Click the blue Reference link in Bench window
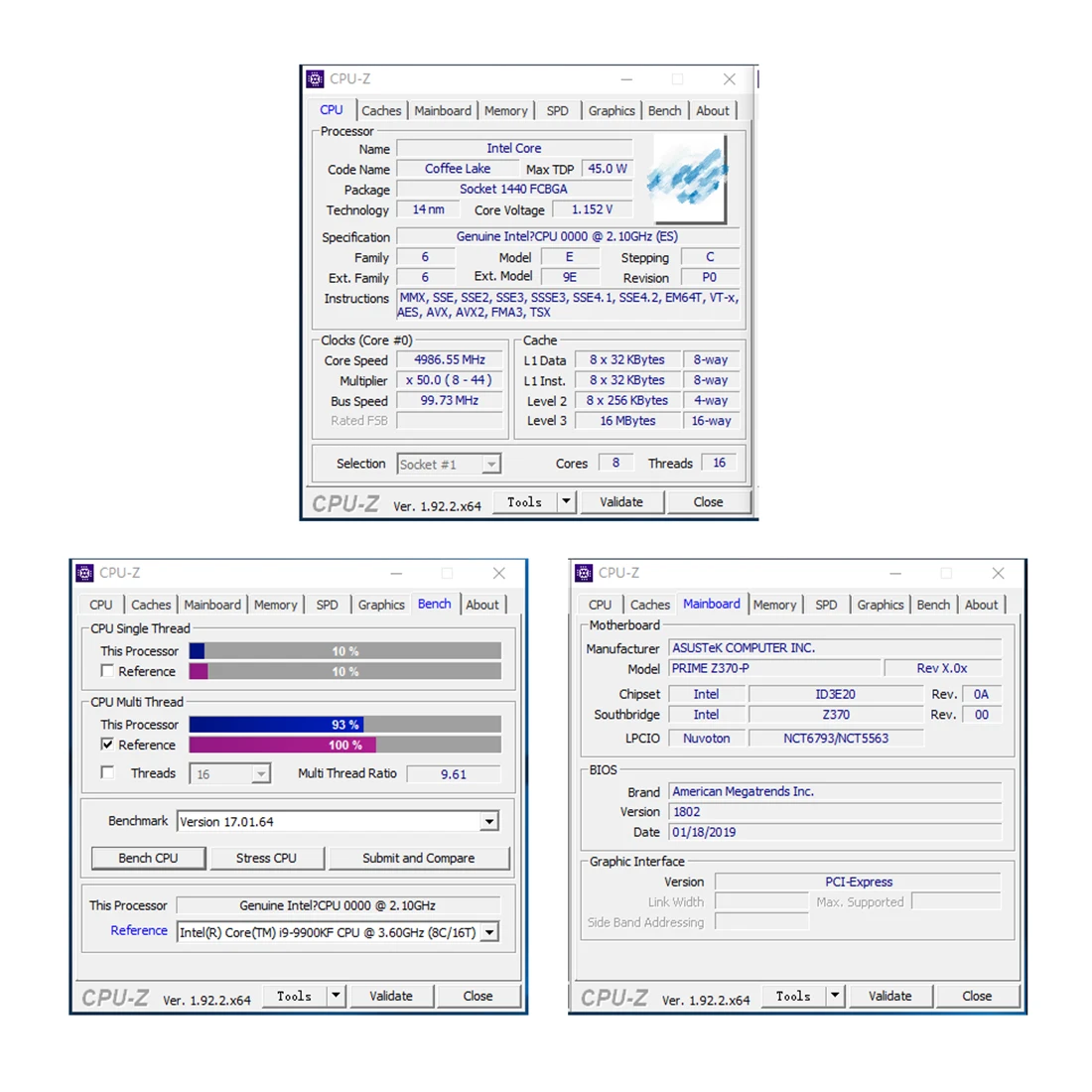 (x=139, y=930)
